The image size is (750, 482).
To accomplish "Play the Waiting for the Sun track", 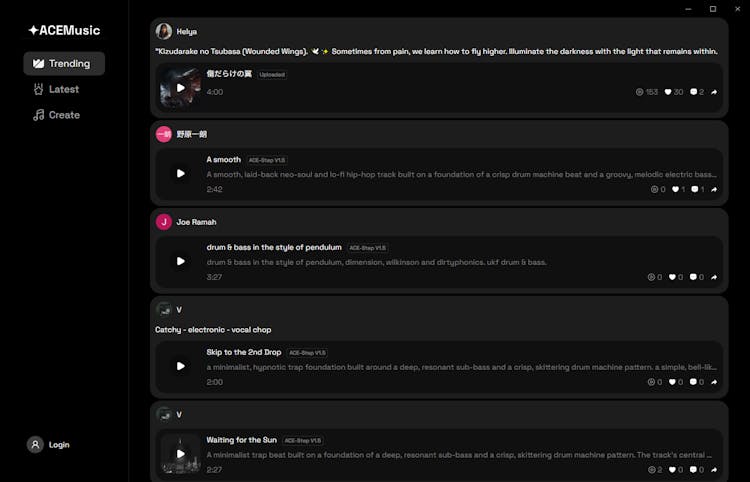I will tap(181, 453).
